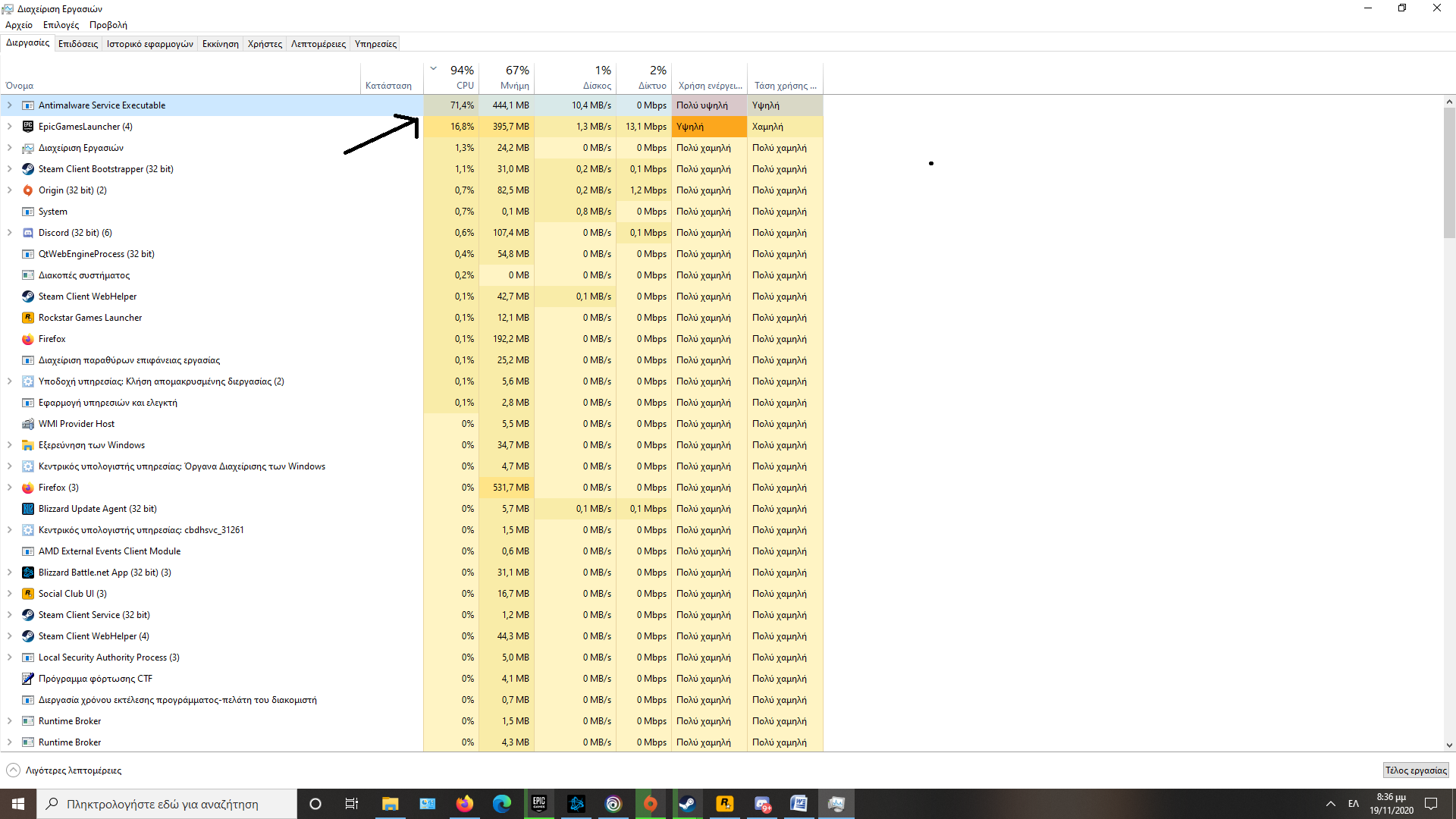Expand the EpicGamesLauncher (4) process group
1456x819 pixels.
point(10,127)
